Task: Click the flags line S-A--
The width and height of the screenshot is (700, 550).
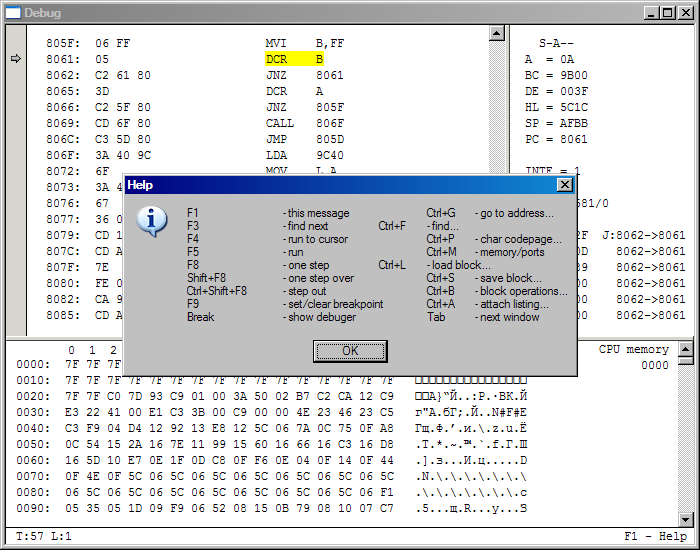Action: click(556, 43)
